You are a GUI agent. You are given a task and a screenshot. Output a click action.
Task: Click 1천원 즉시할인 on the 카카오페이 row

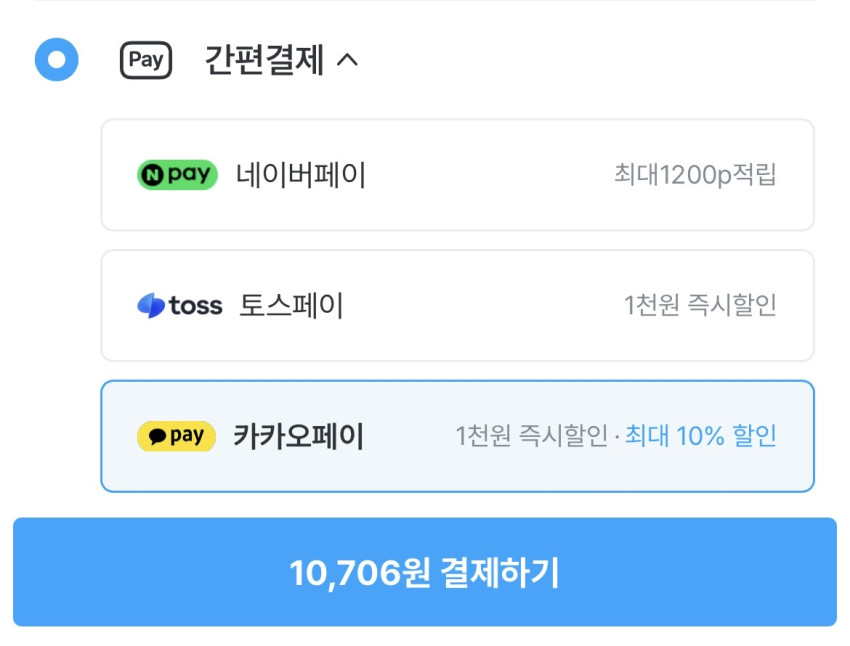click(531, 436)
